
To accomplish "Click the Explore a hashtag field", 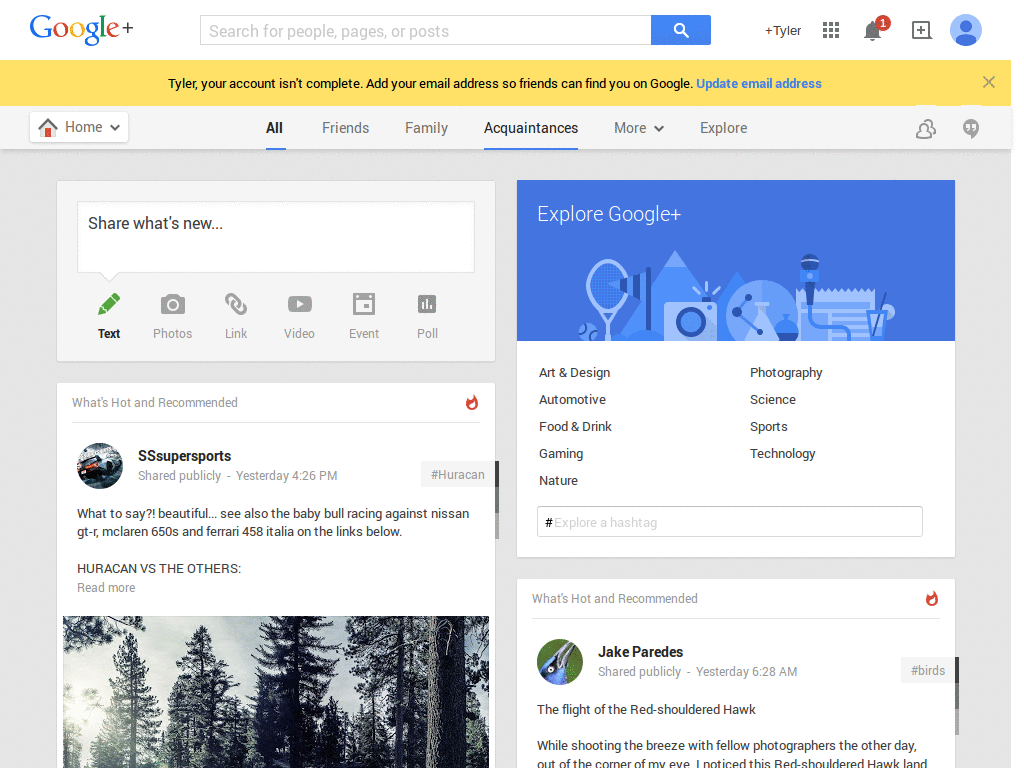I will click(x=729, y=522).
